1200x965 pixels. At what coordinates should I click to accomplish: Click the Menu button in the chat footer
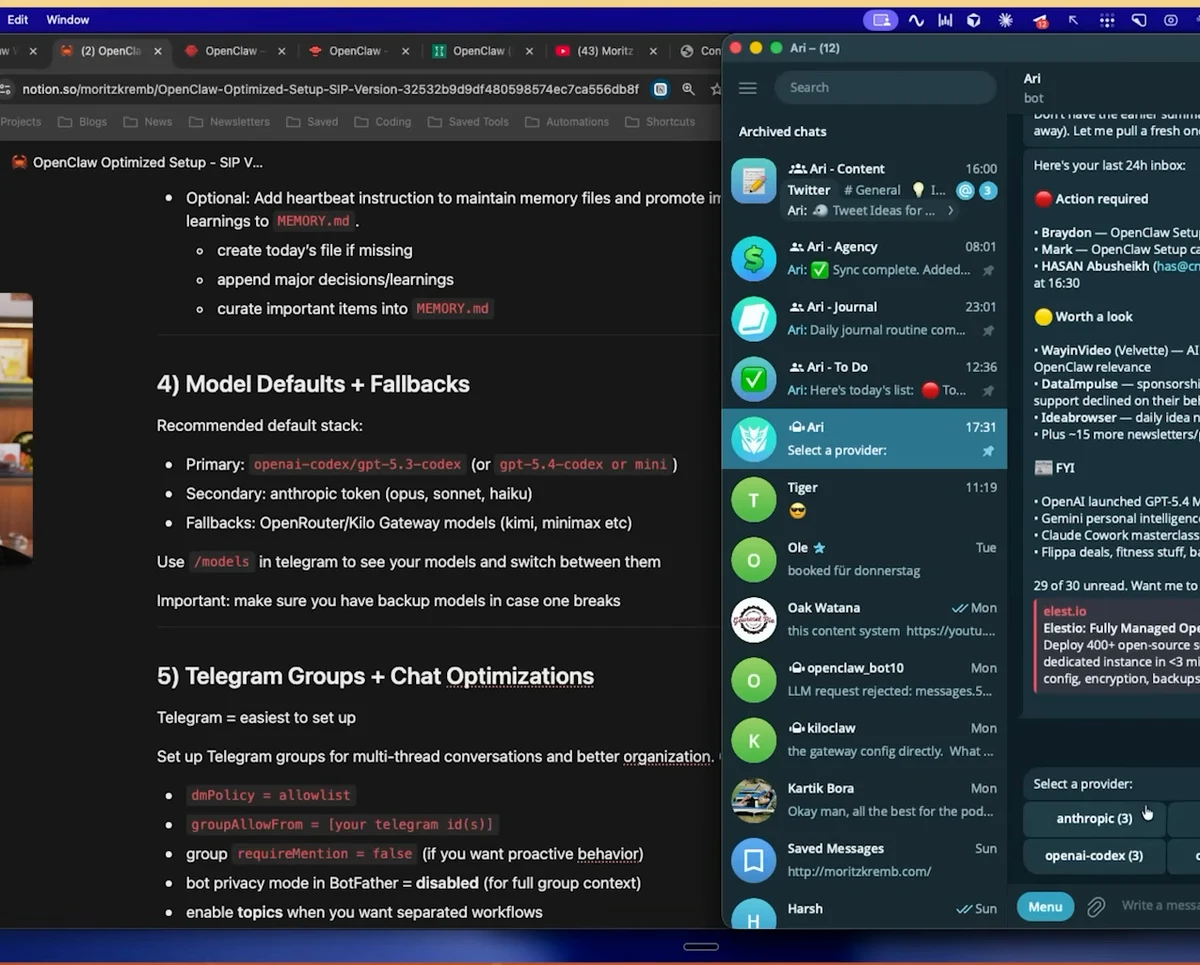point(1044,906)
